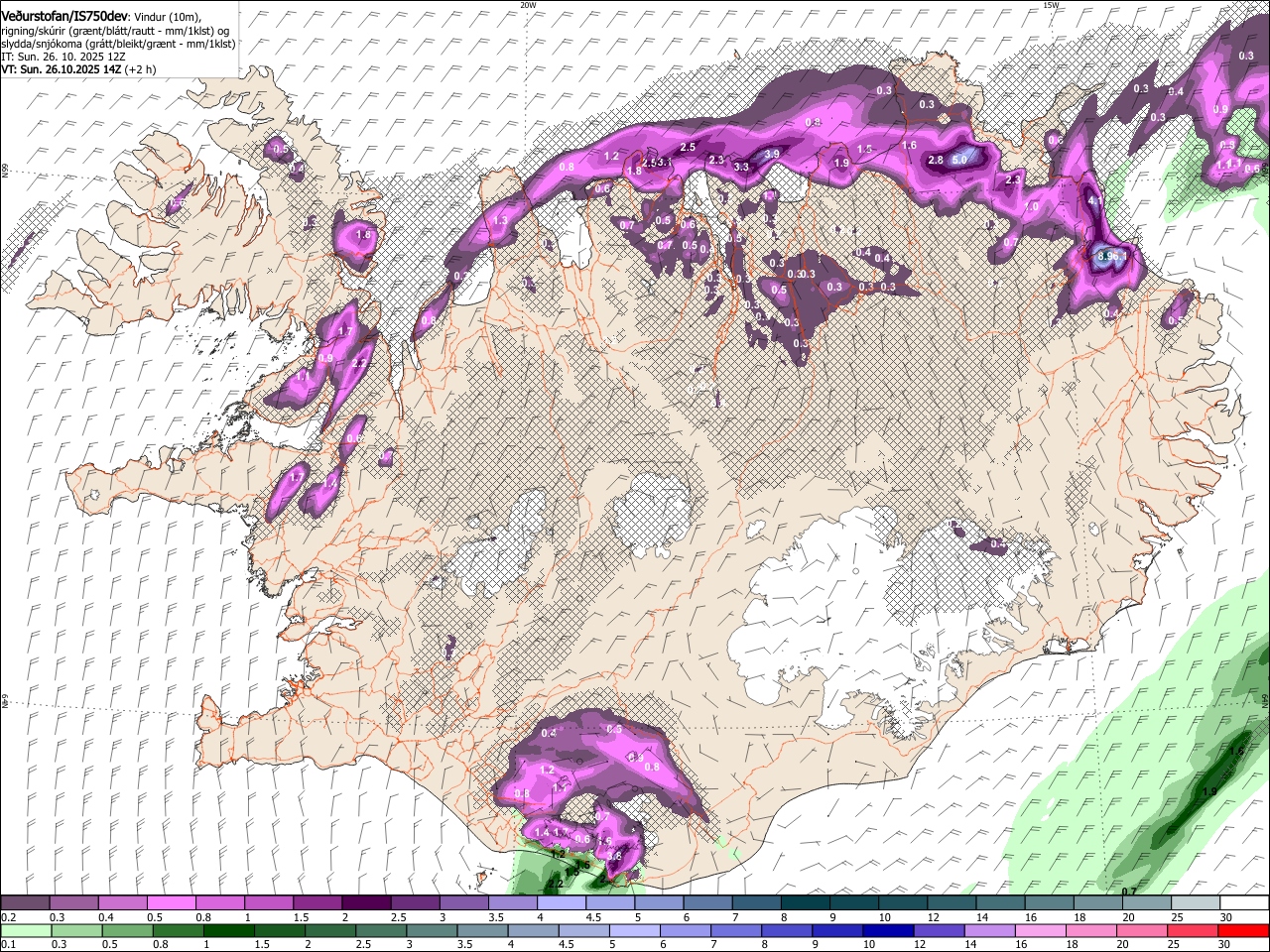The height and width of the screenshot is (952, 1270).
Task: Click the 8.9 snowfall value on the map
Action: tap(1106, 255)
